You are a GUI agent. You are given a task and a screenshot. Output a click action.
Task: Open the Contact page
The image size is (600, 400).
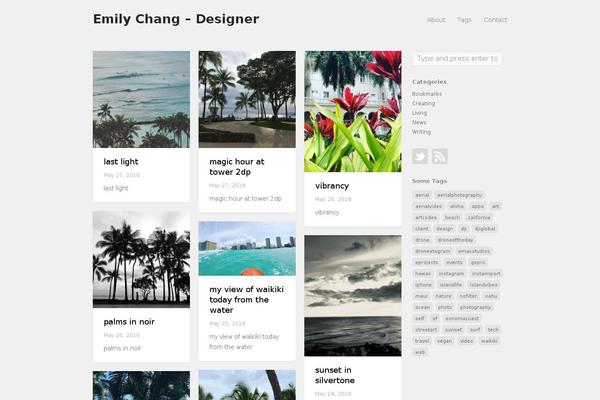click(495, 20)
